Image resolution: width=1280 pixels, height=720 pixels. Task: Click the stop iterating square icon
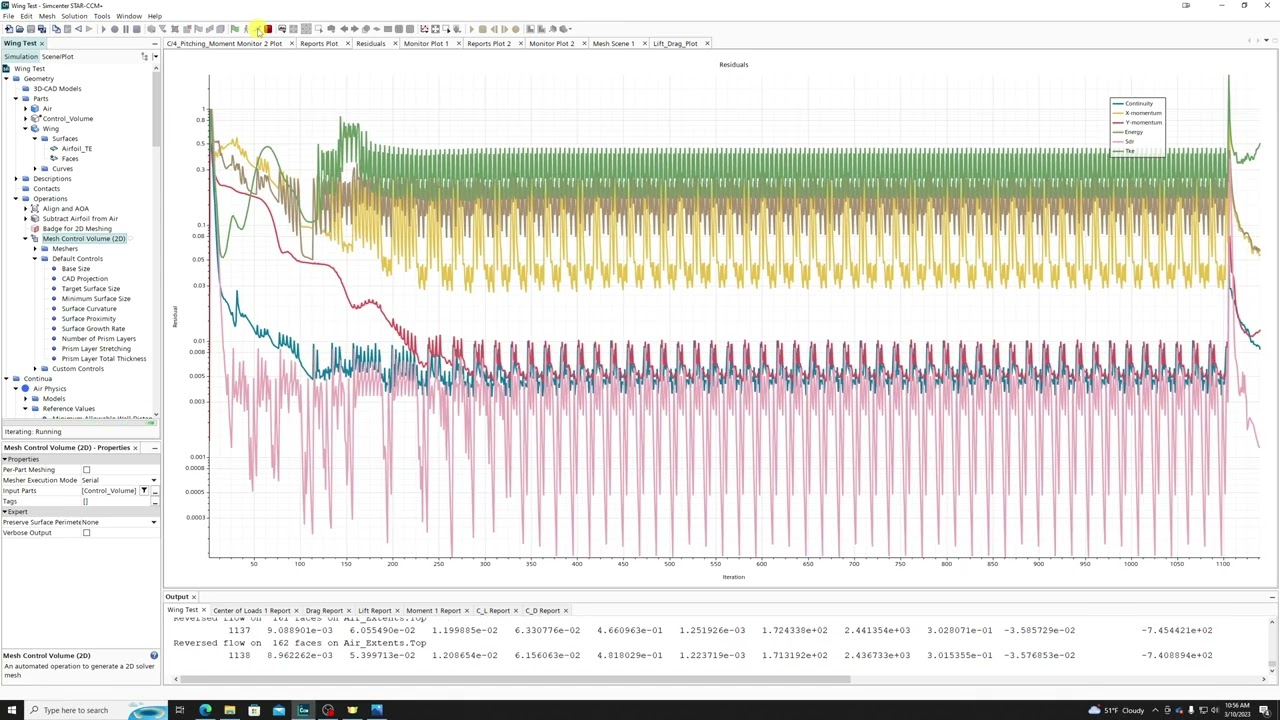[x=137, y=29]
